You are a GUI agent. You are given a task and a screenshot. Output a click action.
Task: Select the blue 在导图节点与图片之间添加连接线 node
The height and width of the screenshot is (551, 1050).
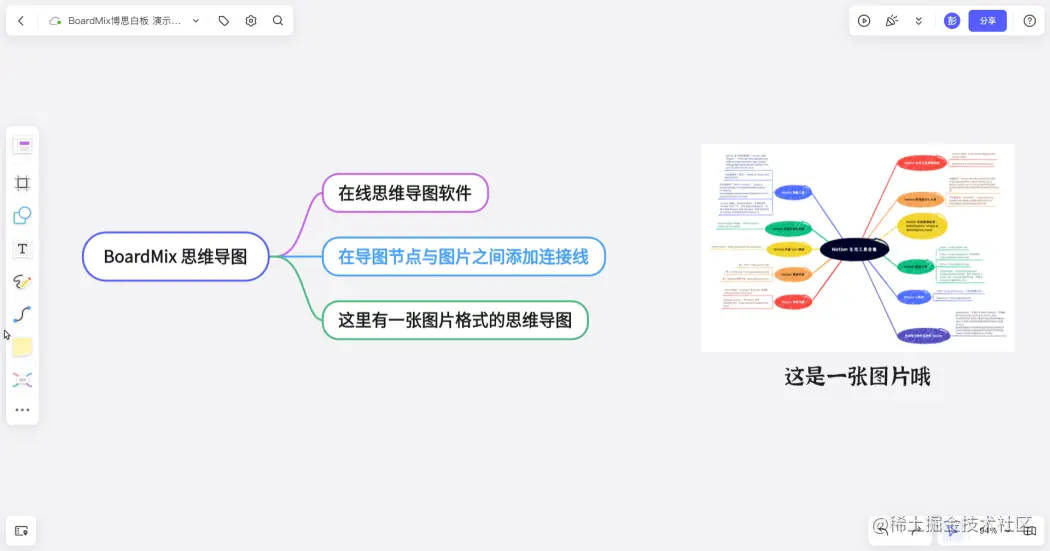point(463,256)
